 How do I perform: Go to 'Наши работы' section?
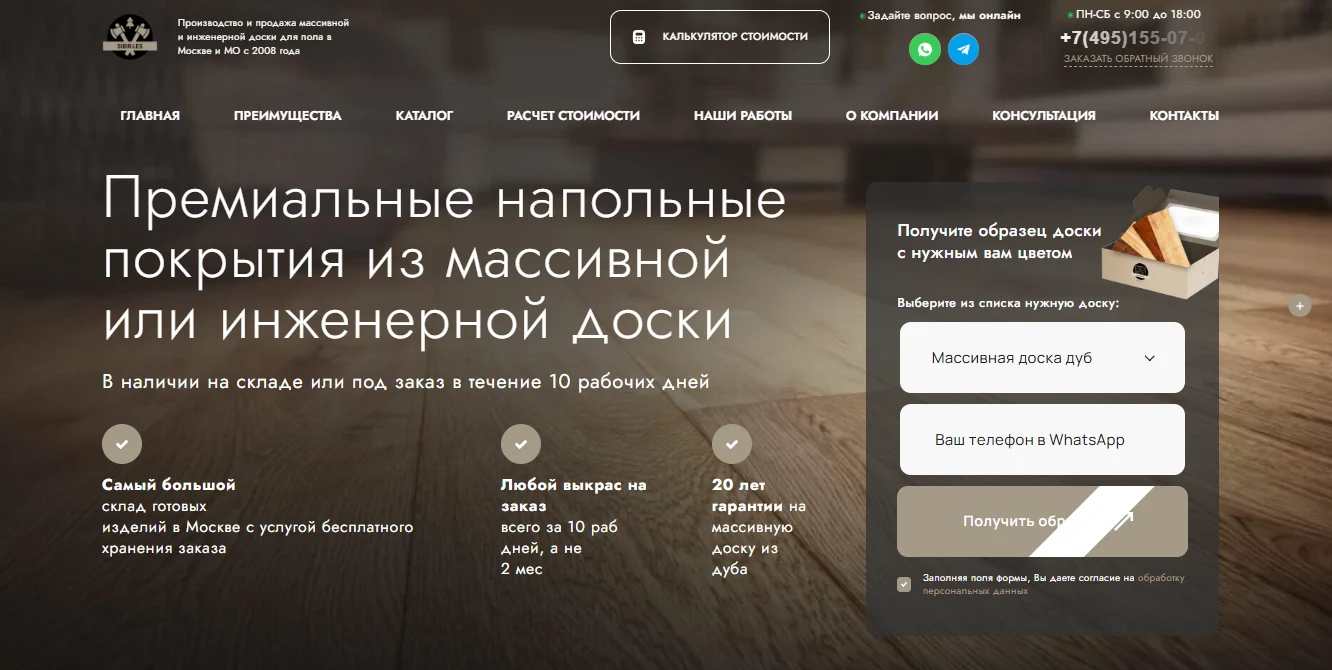[742, 116]
